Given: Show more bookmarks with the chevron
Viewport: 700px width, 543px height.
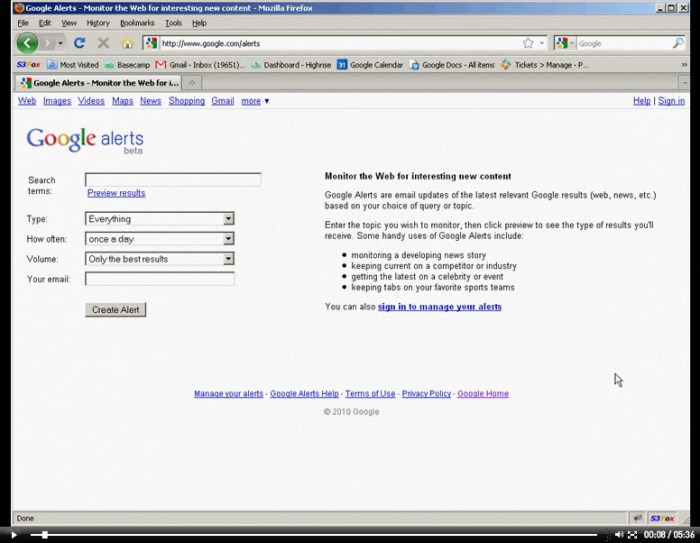Looking at the screenshot, I should point(684,65).
